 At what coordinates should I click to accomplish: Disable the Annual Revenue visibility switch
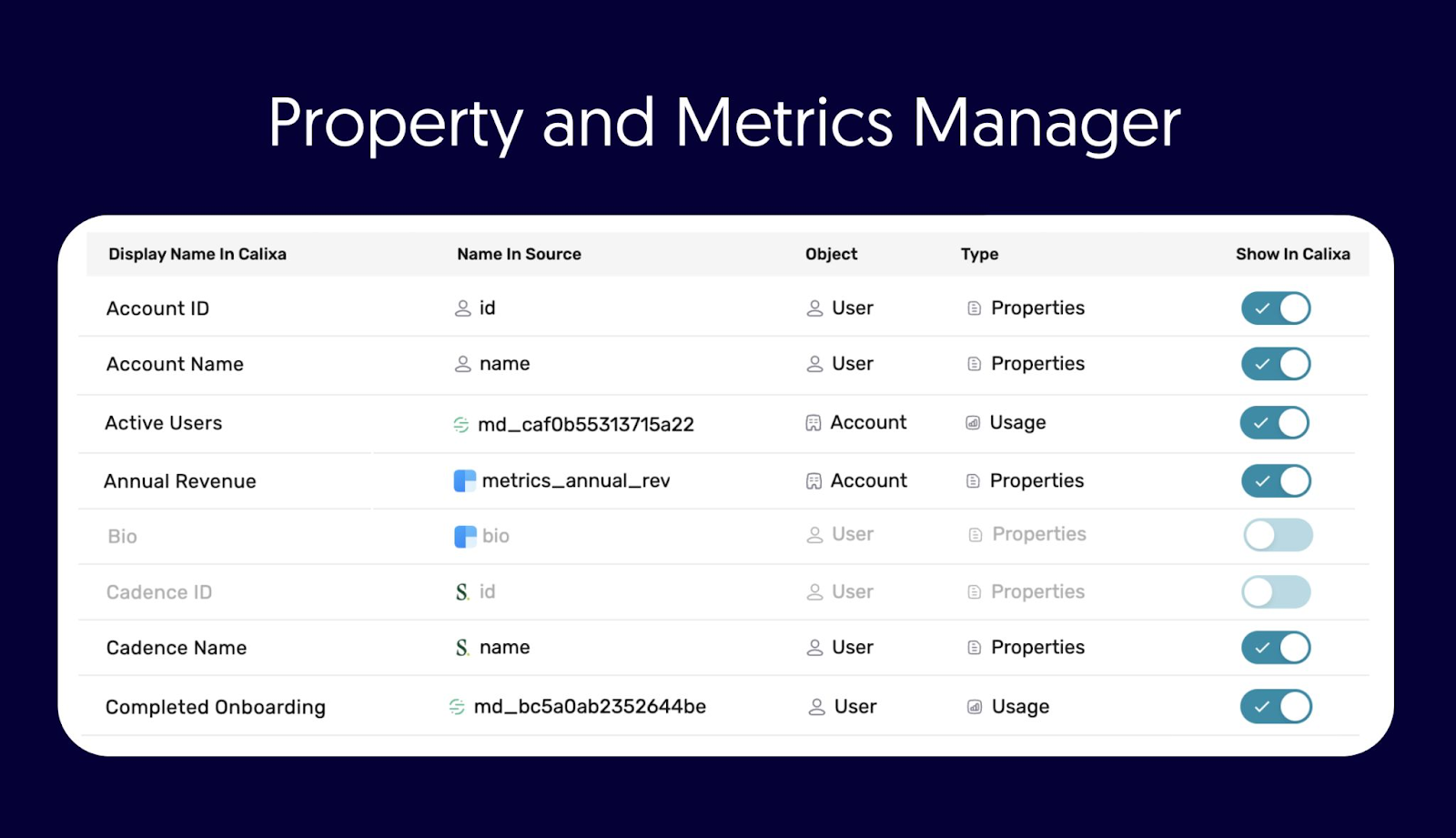(x=1276, y=481)
